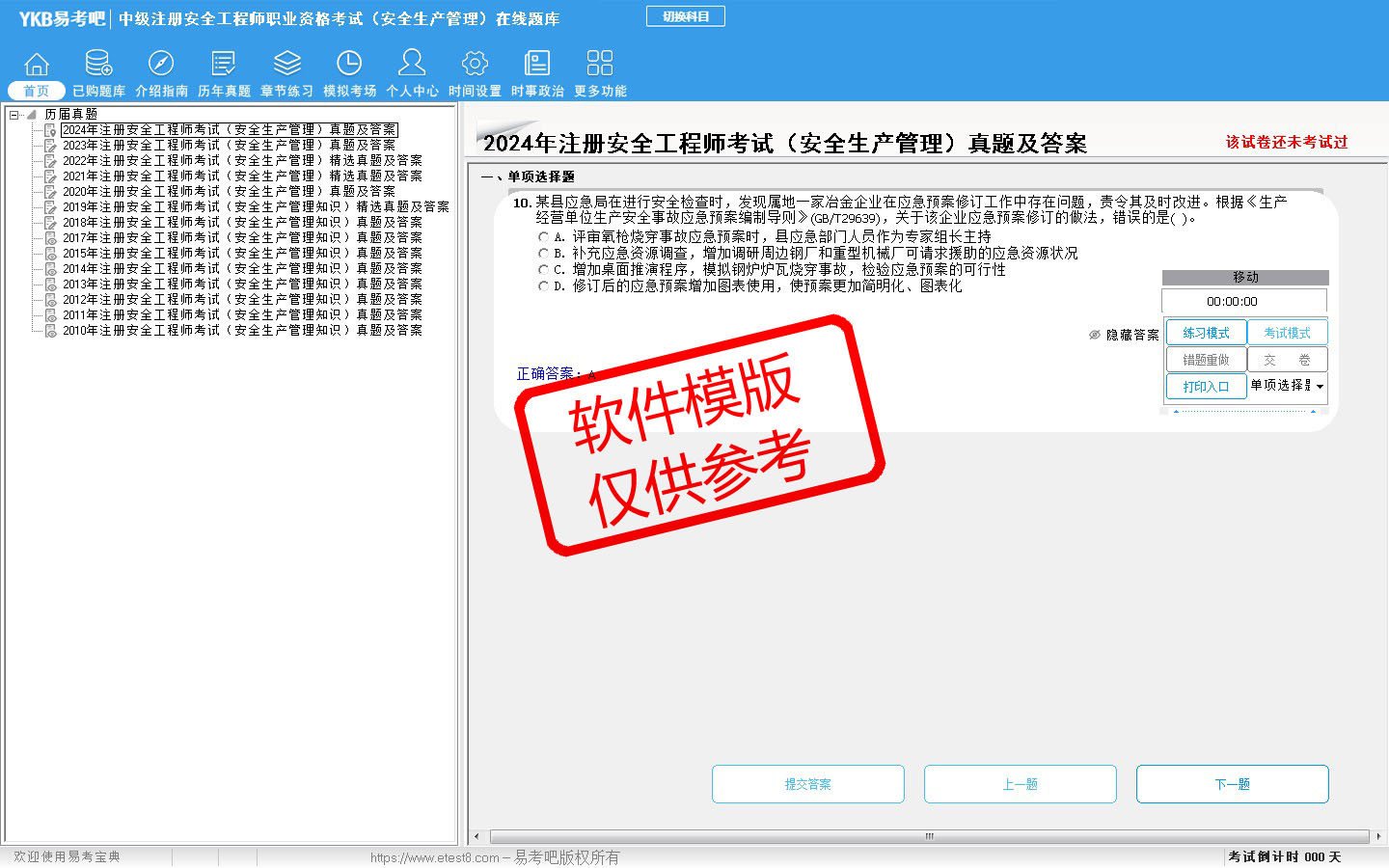Open 章节练习 layers icon
The image size is (1389, 868).
tap(286, 64)
